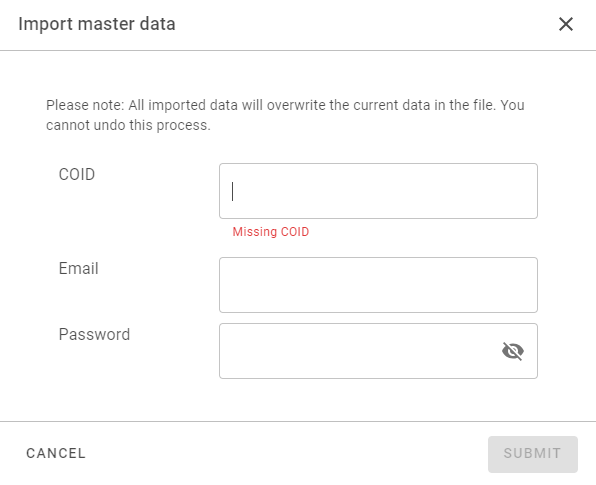Screen dimensions: 596x485
Task: Click into the Email text box
Action: click(378, 285)
